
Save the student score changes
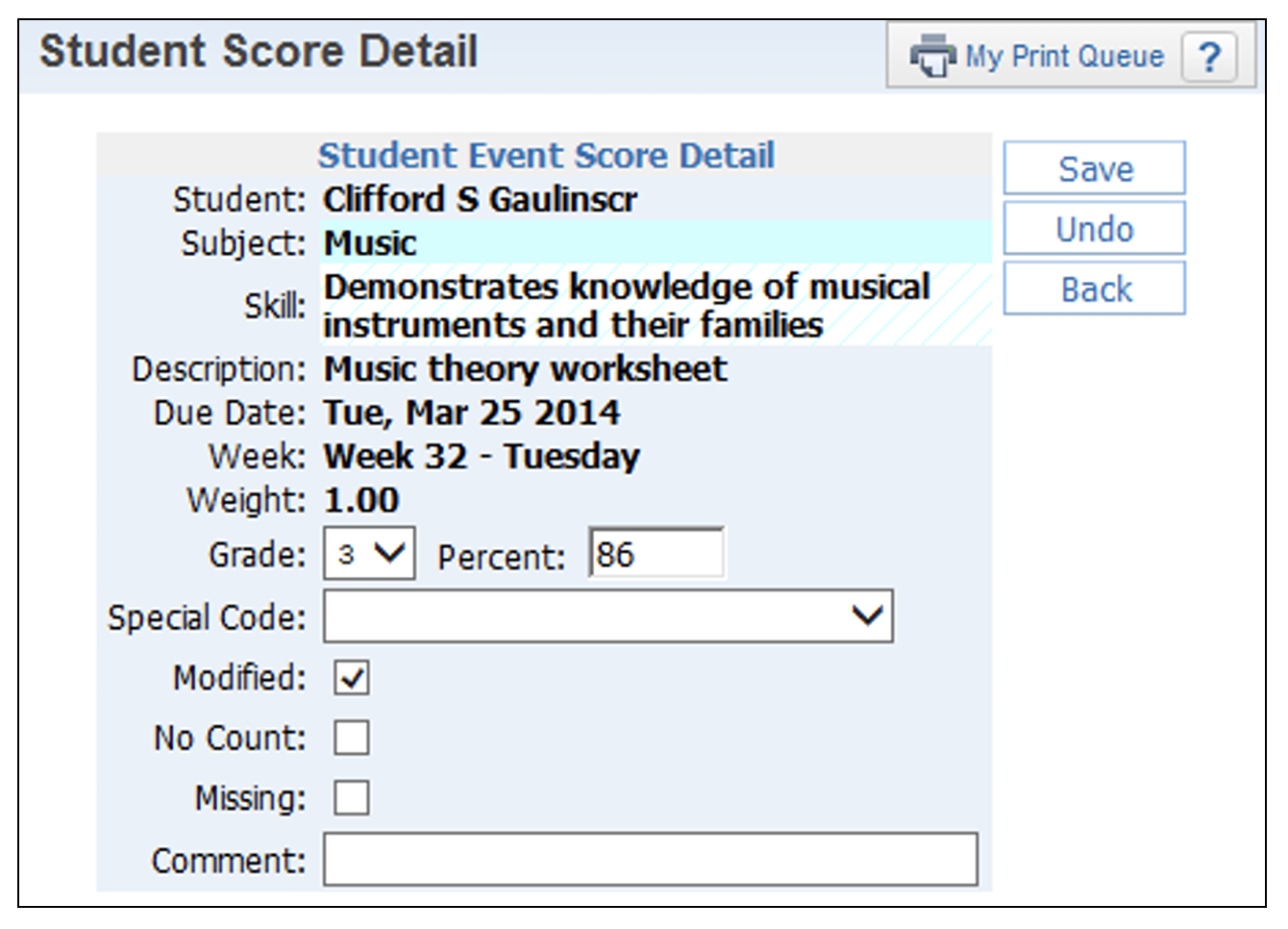point(1094,169)
